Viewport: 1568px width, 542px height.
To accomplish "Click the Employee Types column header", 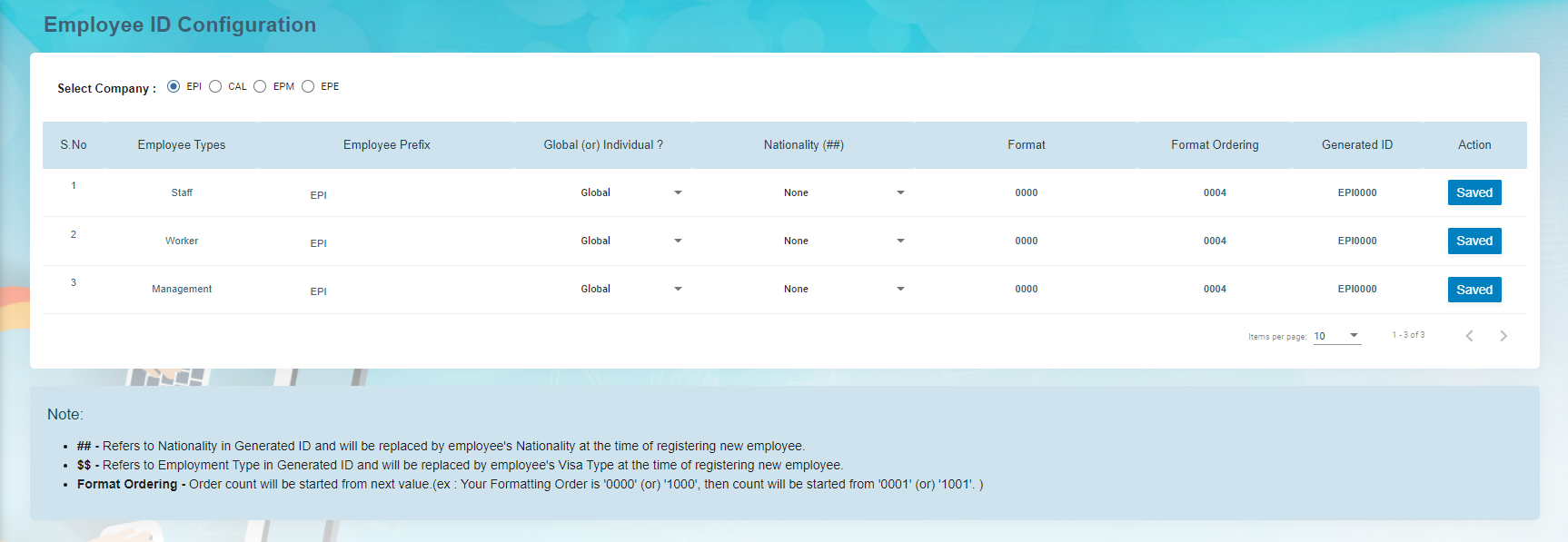I will [x=182, y=145].
